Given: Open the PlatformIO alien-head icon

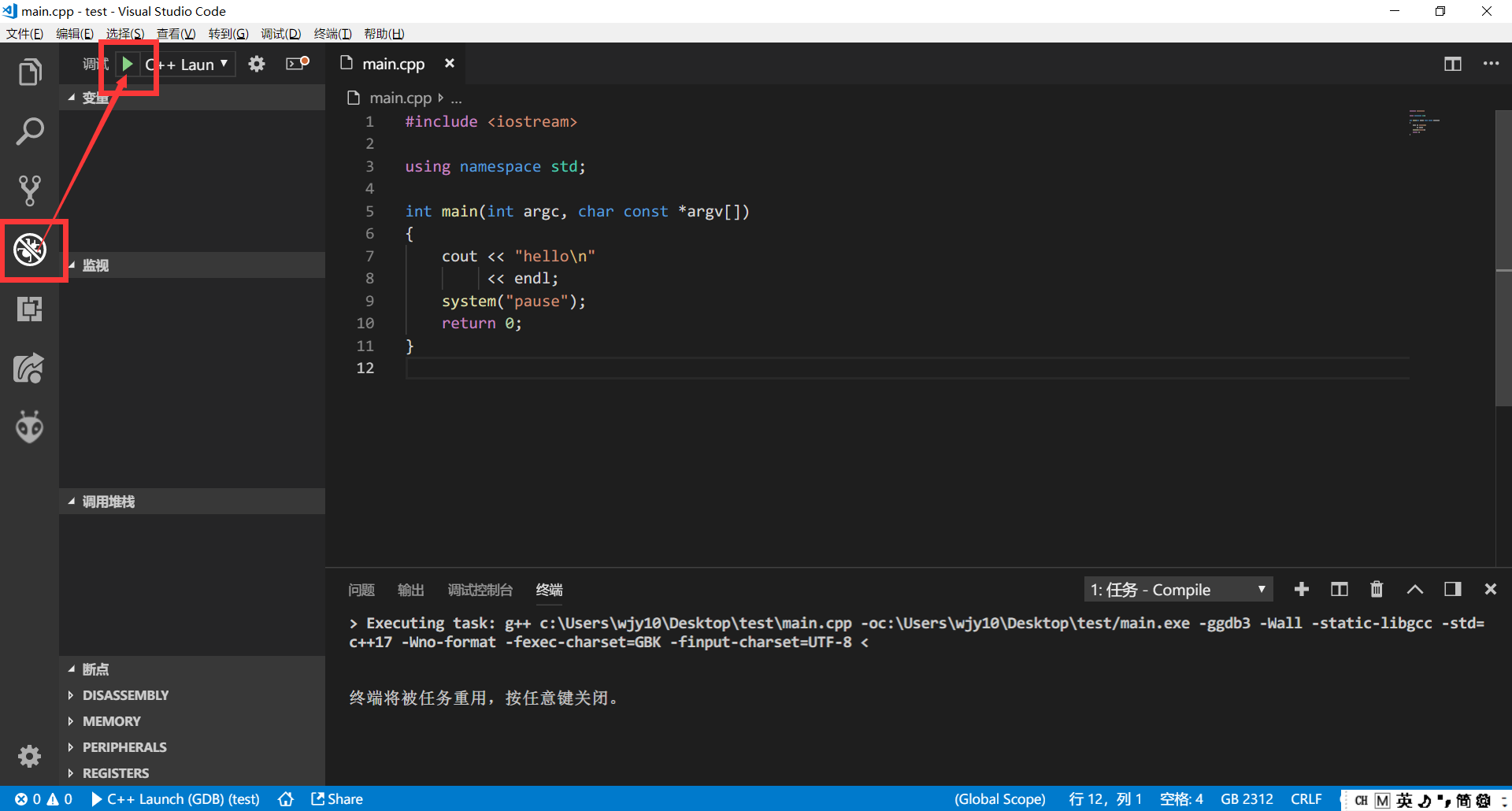Looking at the screenshot, I should coord(29,427).
